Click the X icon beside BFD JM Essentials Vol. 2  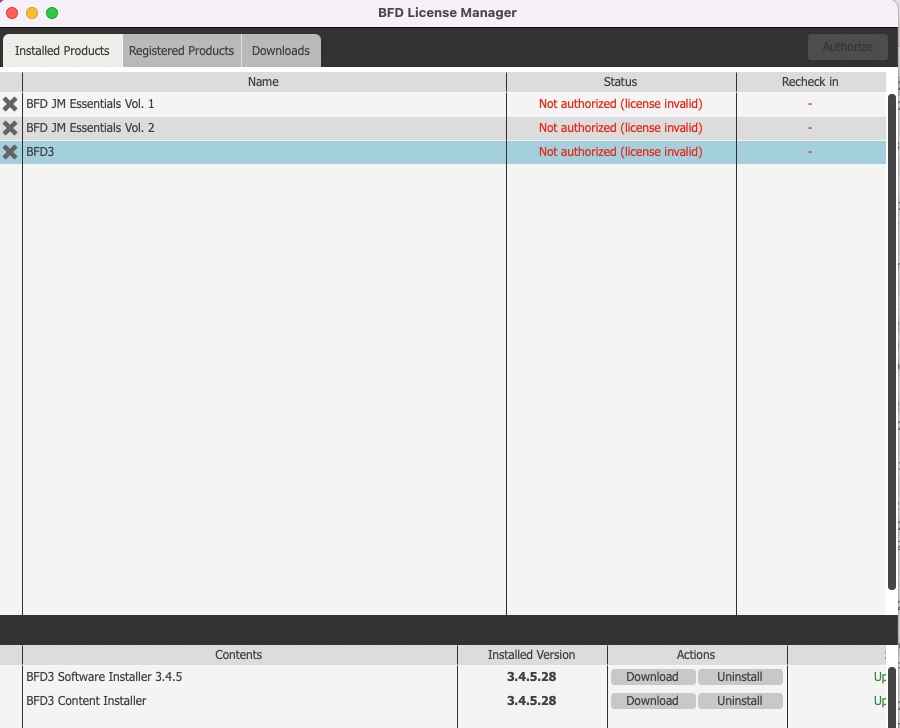click(x=10, y=128)
